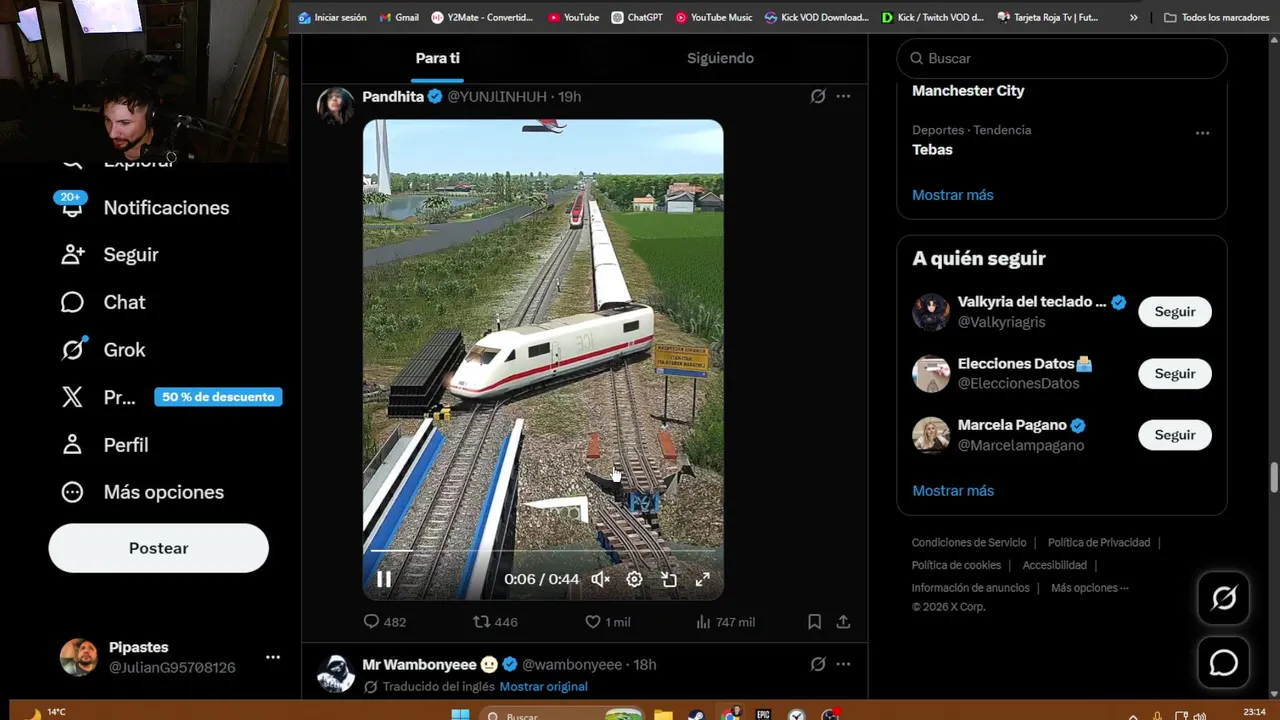Image resolution: width=1280 pixels, height=720 pixels.
Task: Expand hidden bookmarks chevron
Action: tap(1133, 17)
